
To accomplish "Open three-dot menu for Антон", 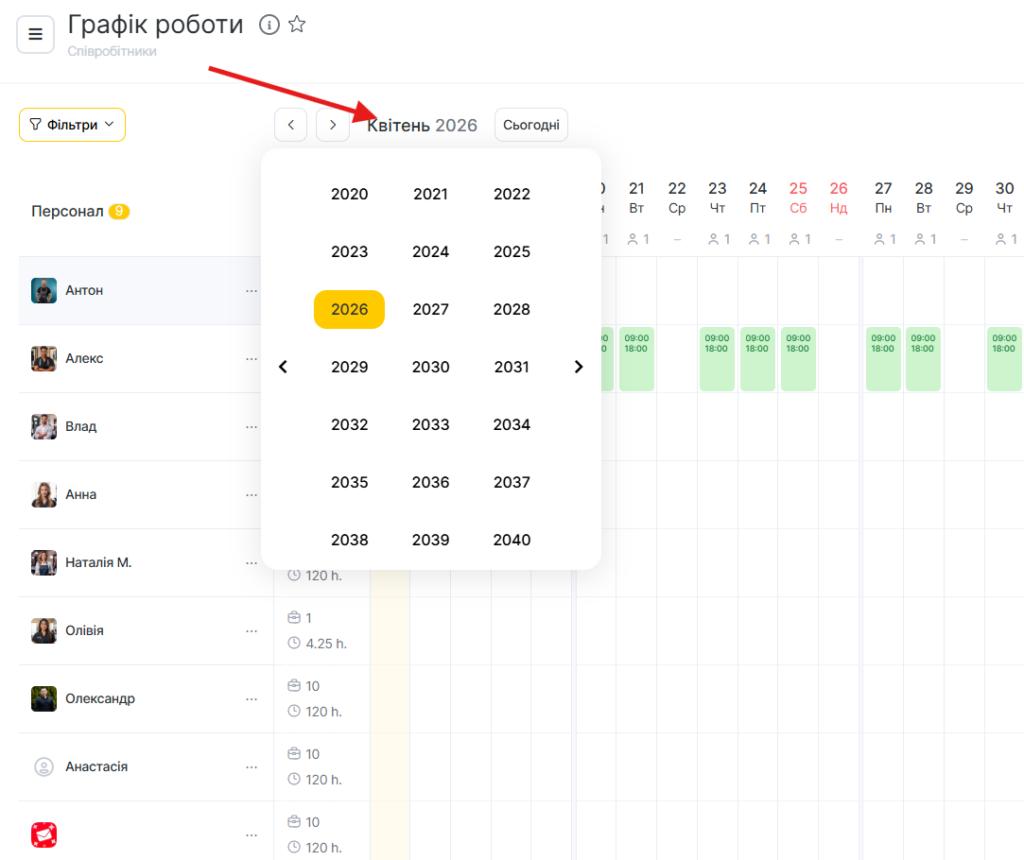I will tap(251, 291).
